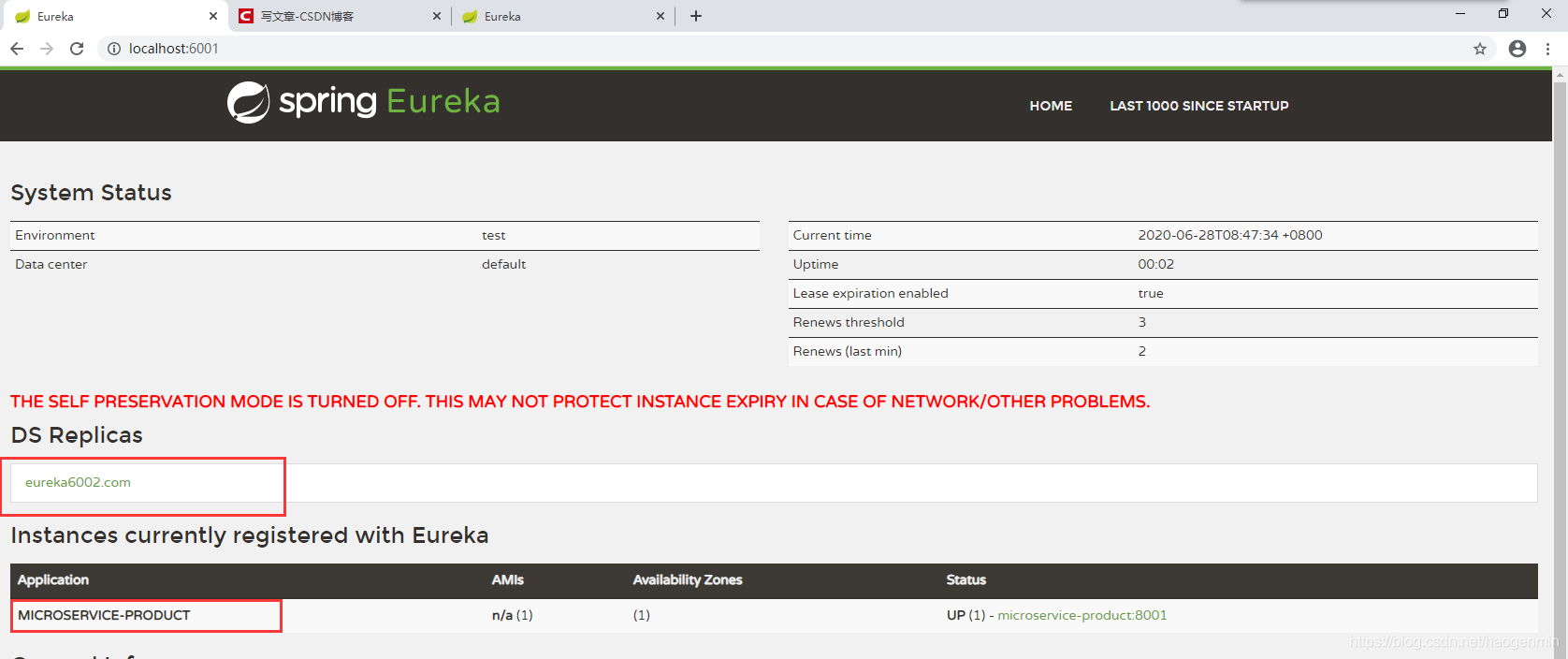Image resolution: width=1568 pixels, height=659 pixels.
Task: Open the eureka6002.com replica link
Action: (x=78, y=482)
